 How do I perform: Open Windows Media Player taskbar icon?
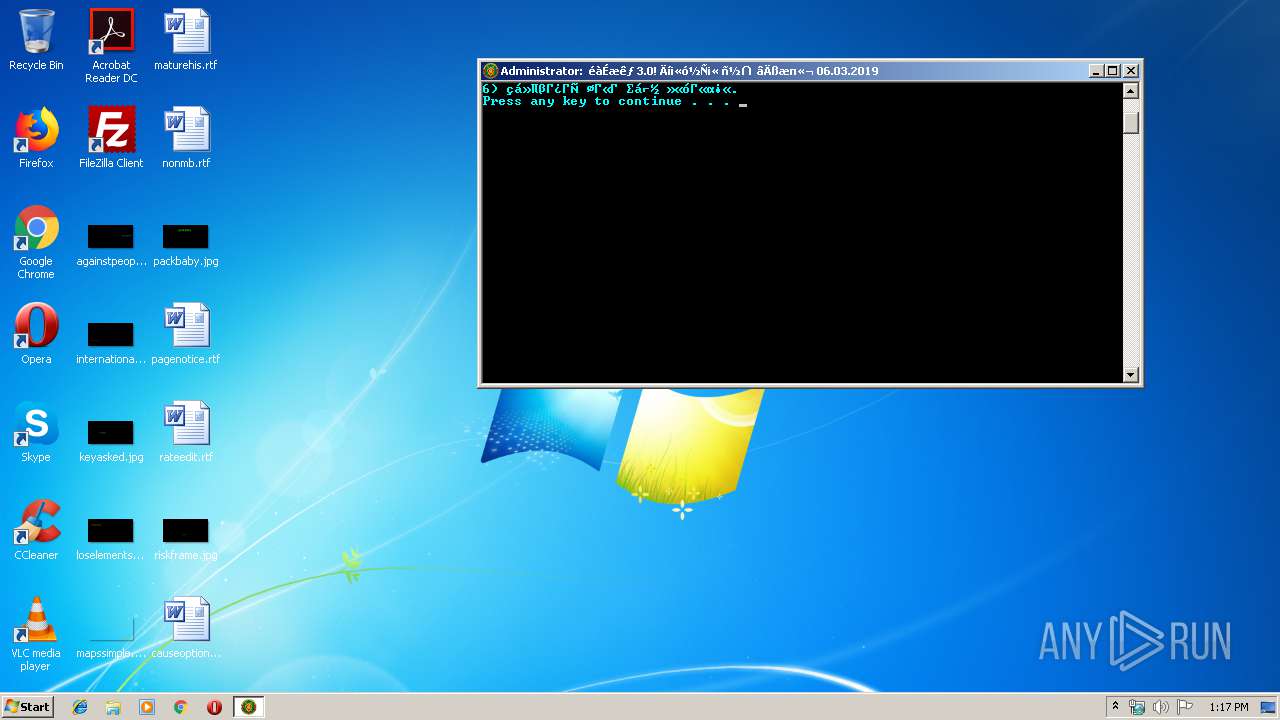pyautogui.click(x=147, y=707)
